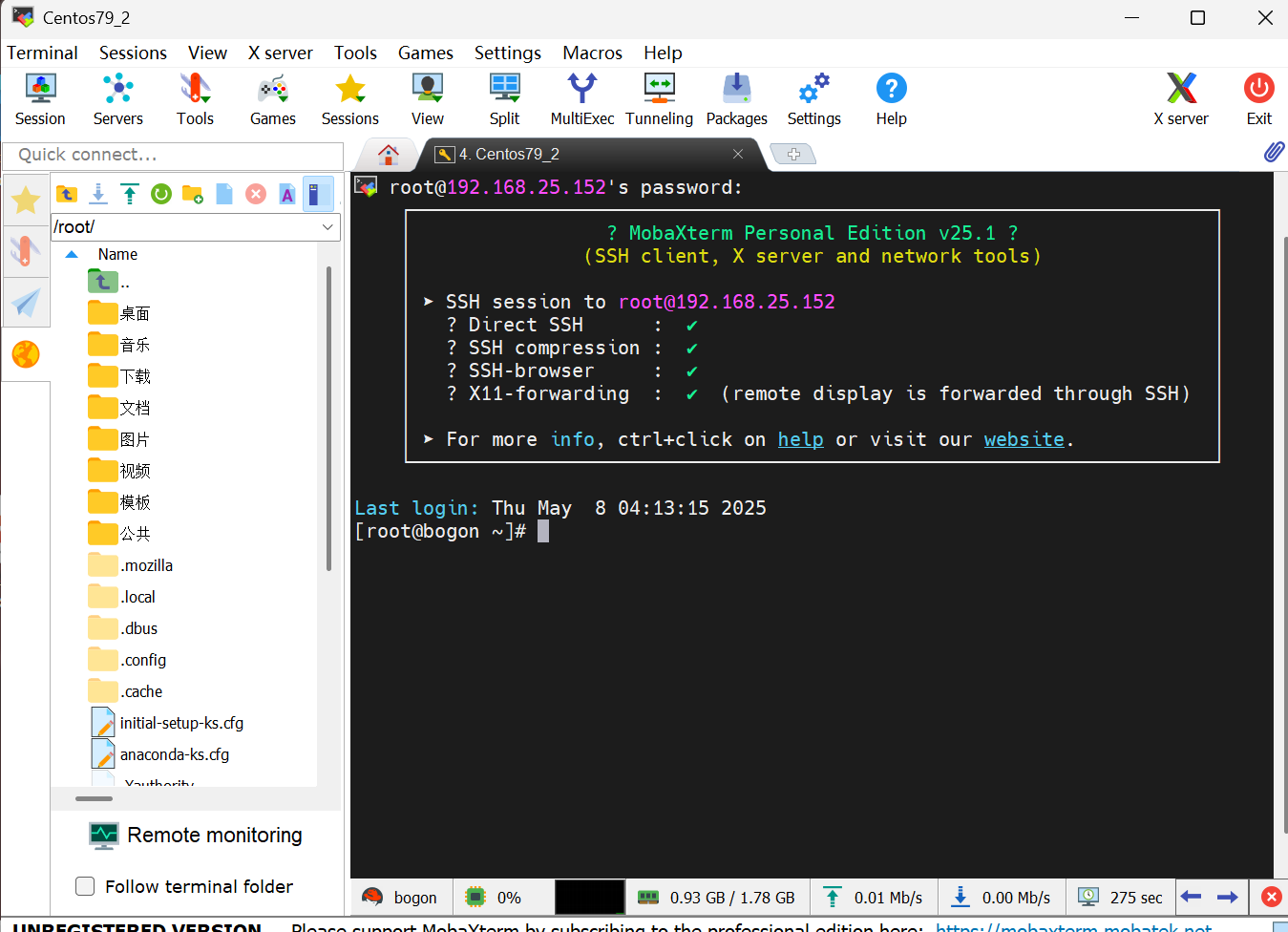Create a new folder in SFTP browser
The height and width of the screenshot is (932, 1288).
[x=193, y=194]
